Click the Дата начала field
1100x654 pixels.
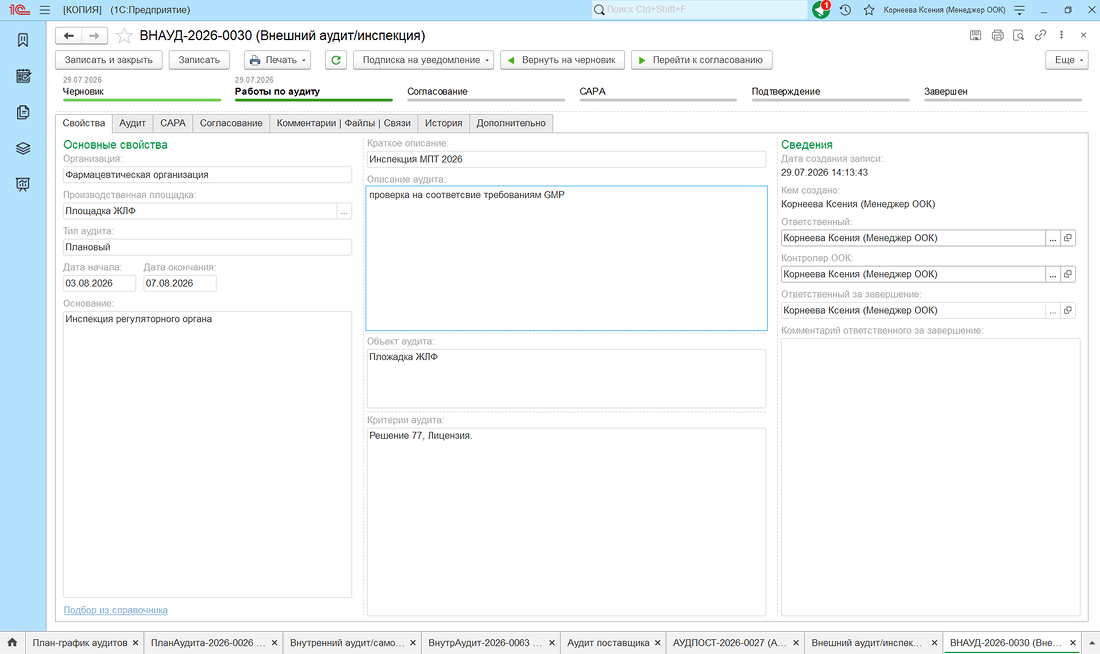pos(99,283)
